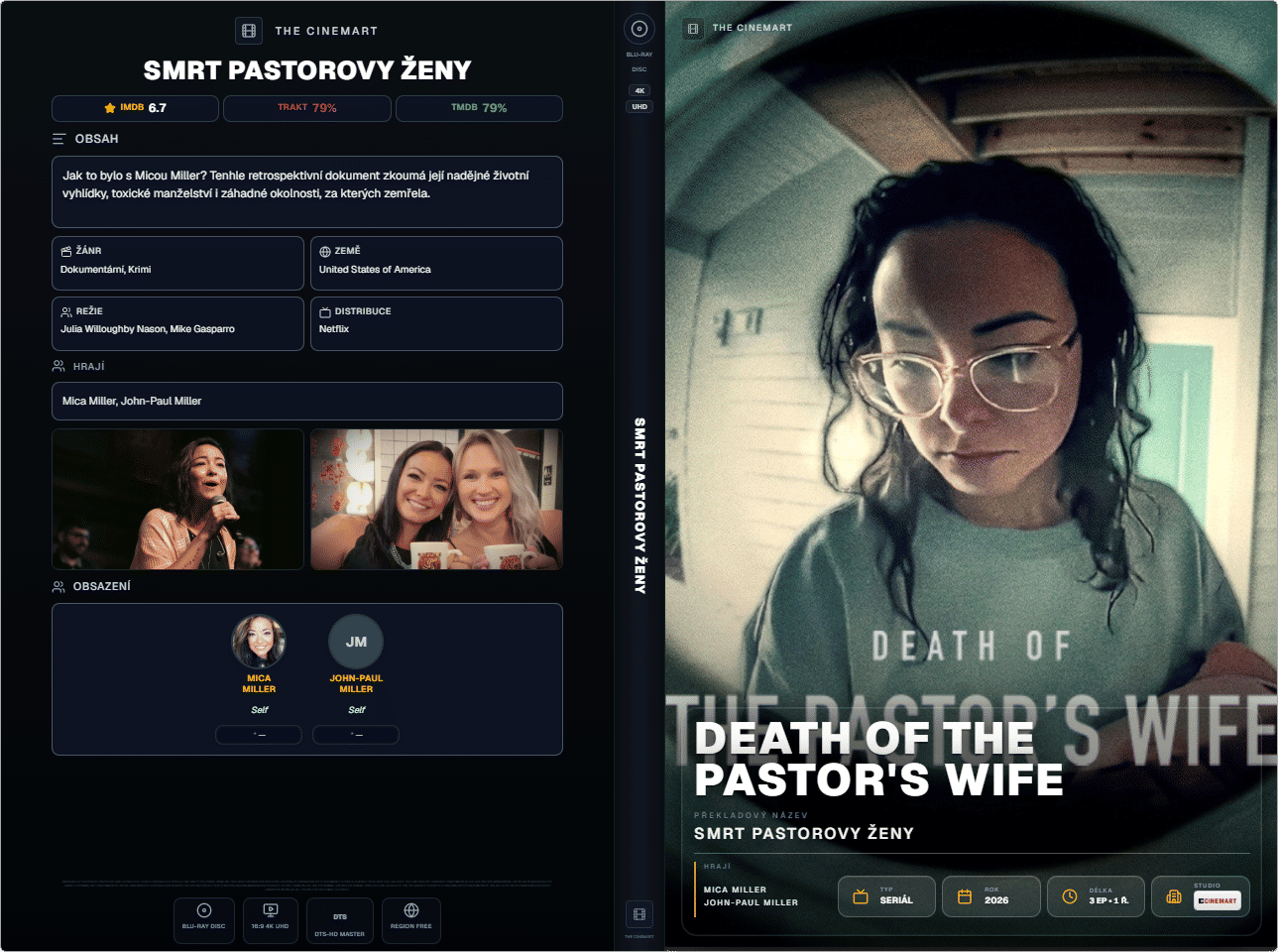This screenshot has width=1278, height=952.
Task: Select the Trakt 79% rating pill
Action: (x=307, y=108)
